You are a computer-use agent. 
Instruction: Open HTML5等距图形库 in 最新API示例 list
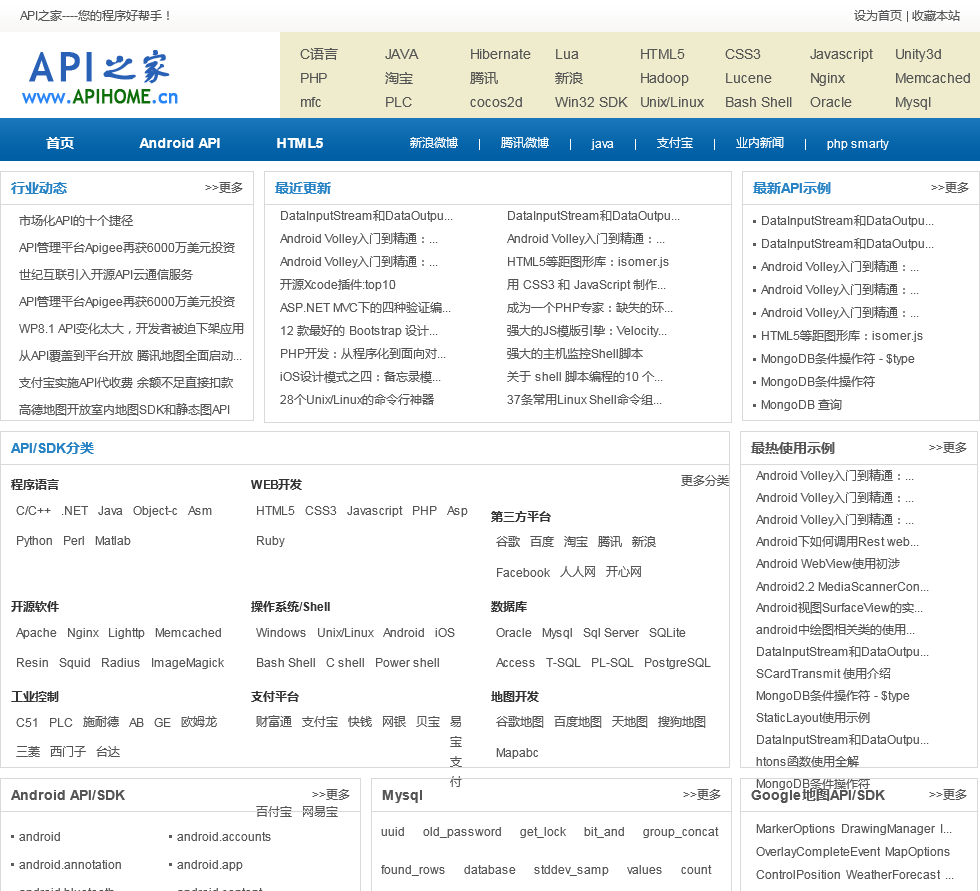841,336
